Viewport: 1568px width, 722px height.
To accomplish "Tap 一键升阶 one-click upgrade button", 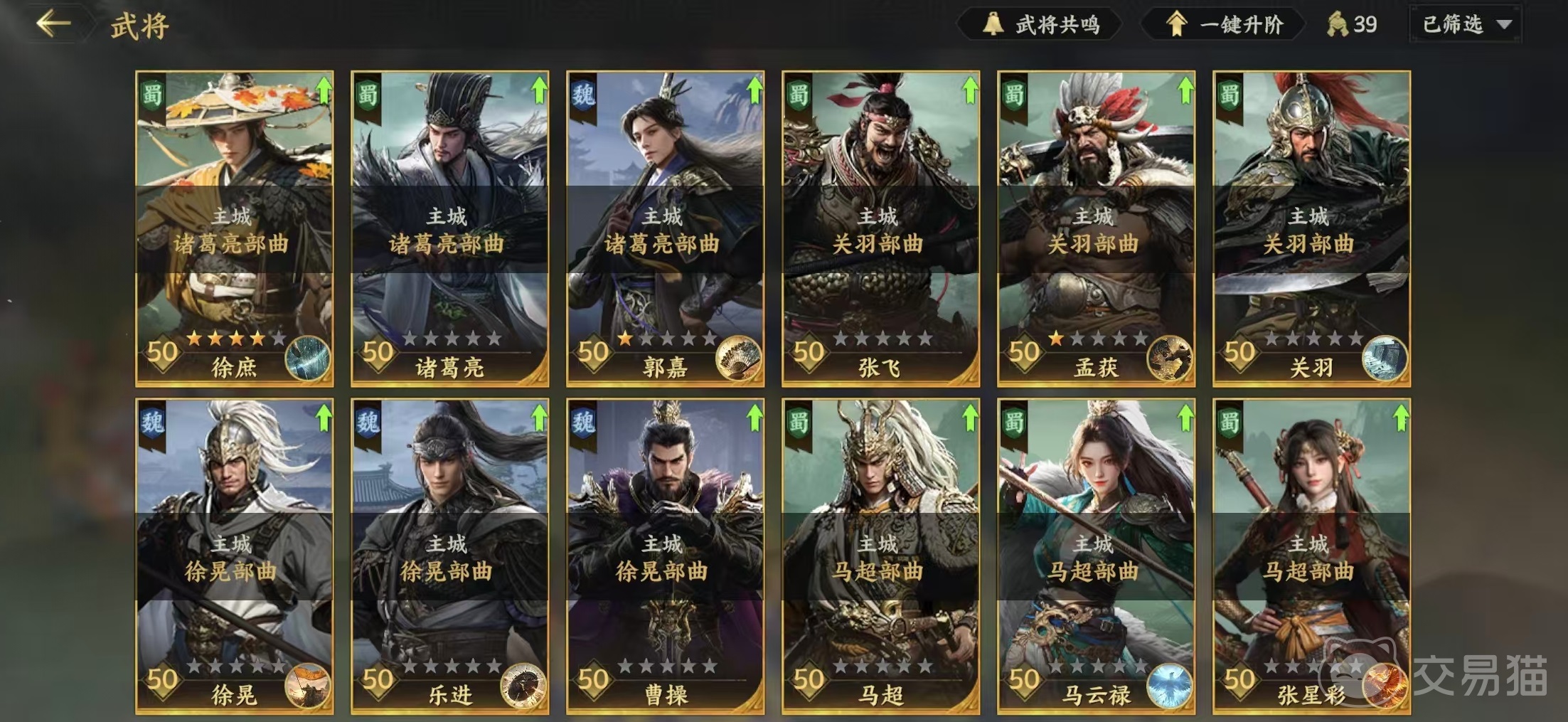I will (x=1225, y=25).
